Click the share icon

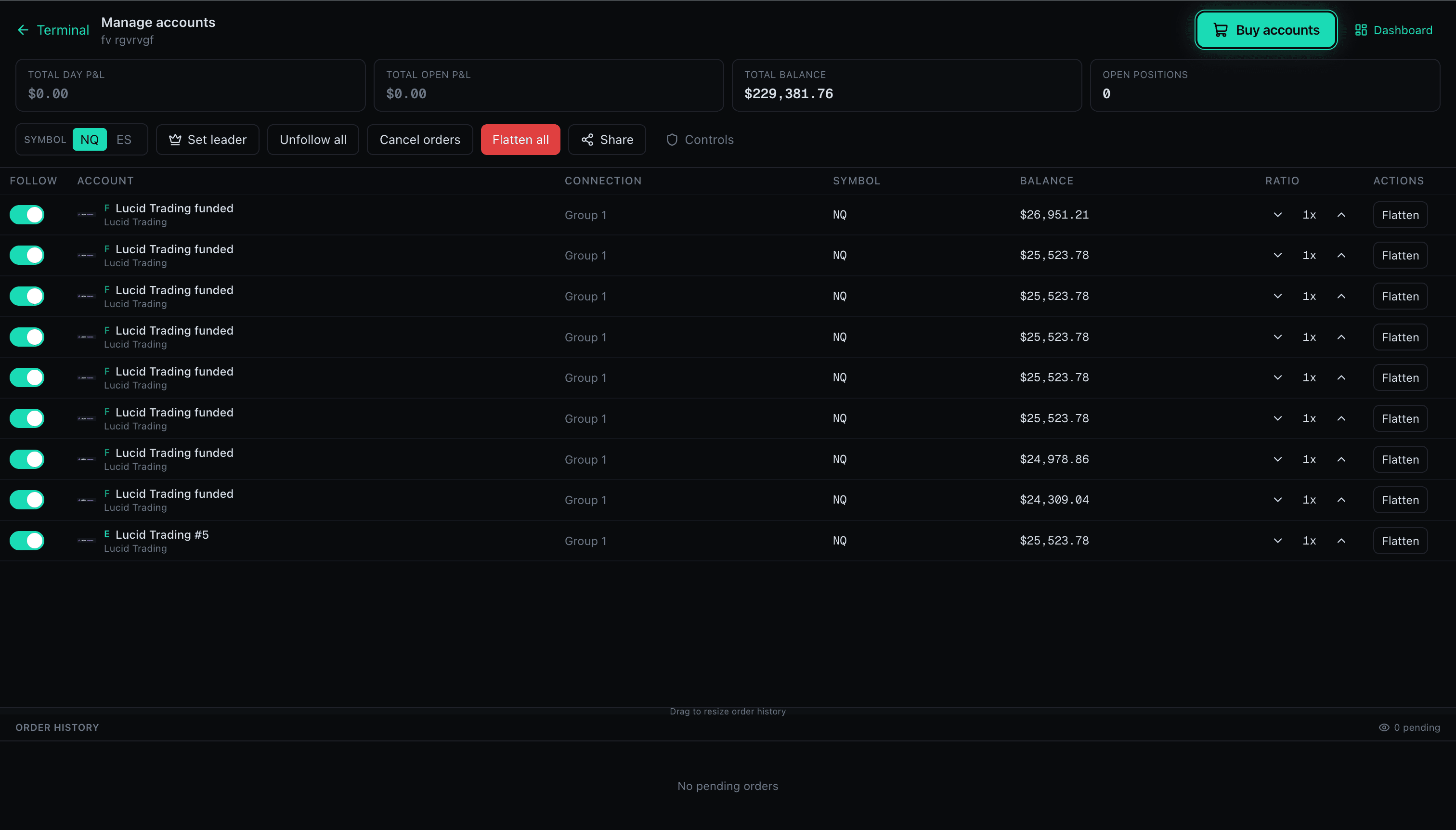coord(587,140)
